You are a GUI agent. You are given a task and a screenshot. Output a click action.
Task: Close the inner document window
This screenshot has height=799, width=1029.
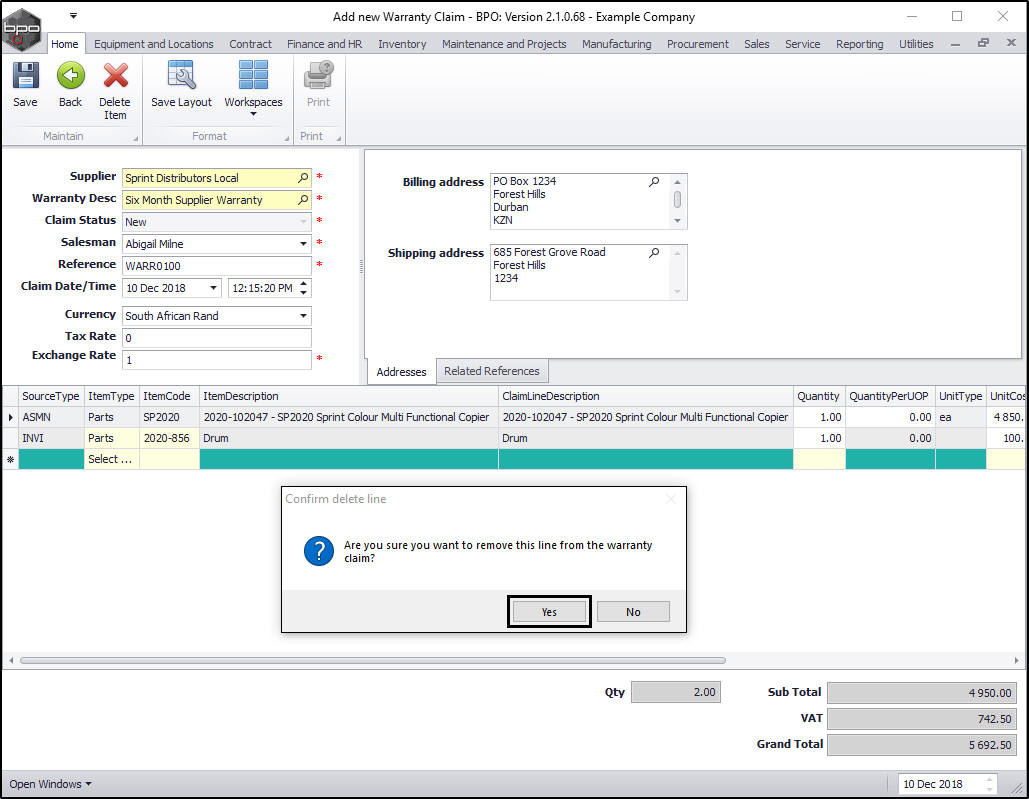point(1011,43)
